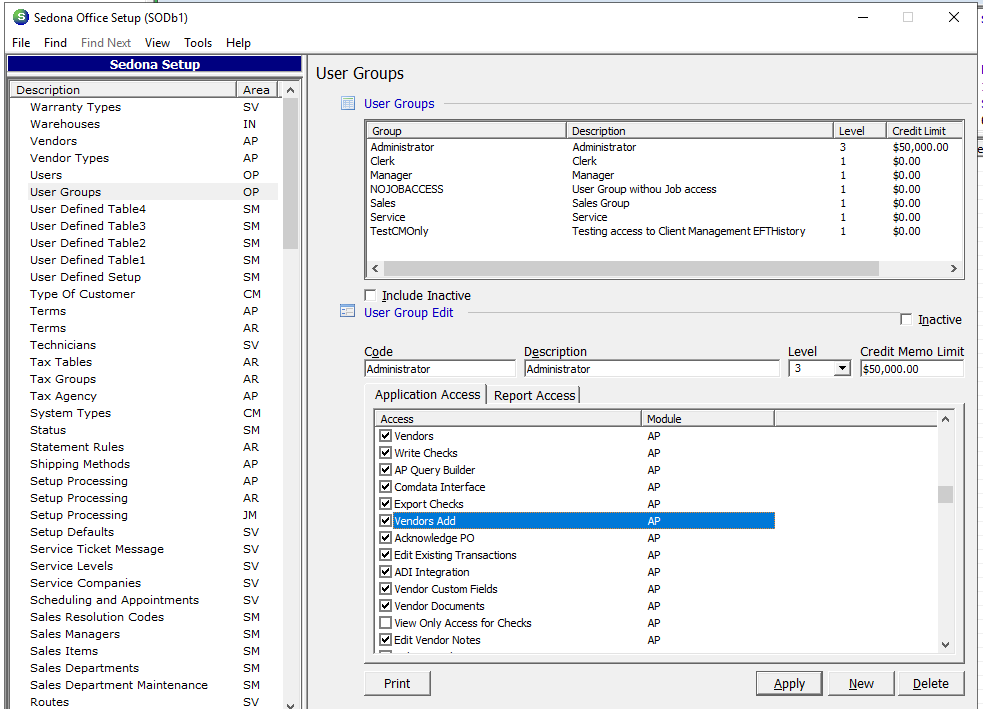
Task: Open Service Ticket Message in setup list
Action: (97, 549)
